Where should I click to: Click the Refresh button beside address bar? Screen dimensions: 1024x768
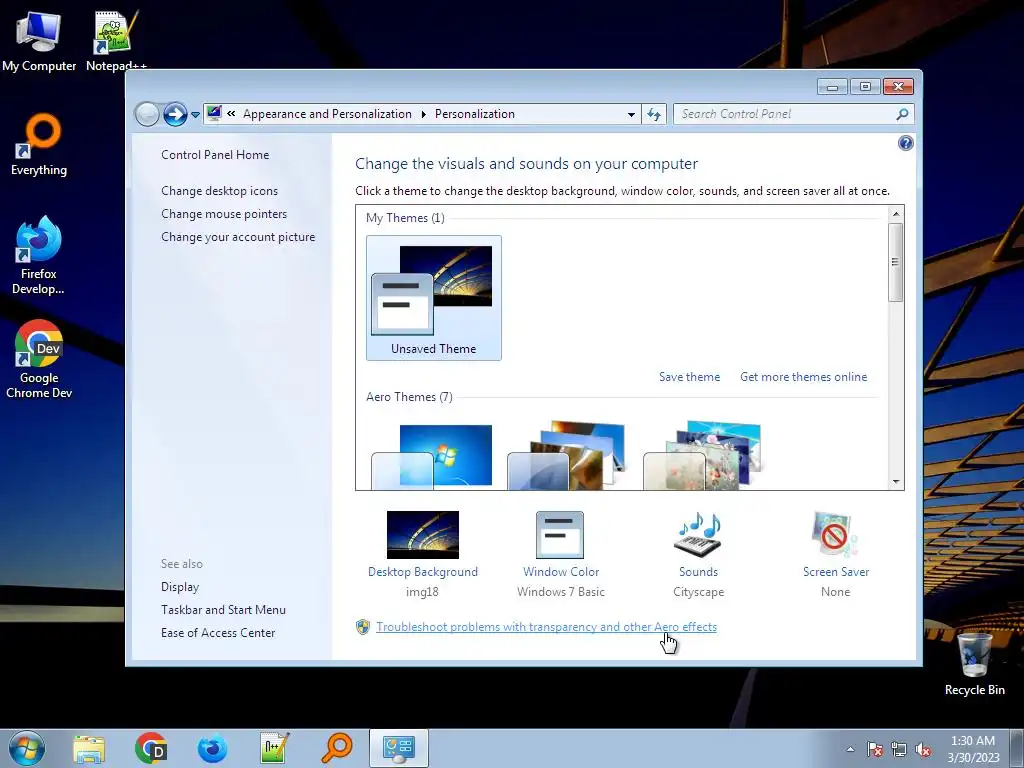[654, 114]
